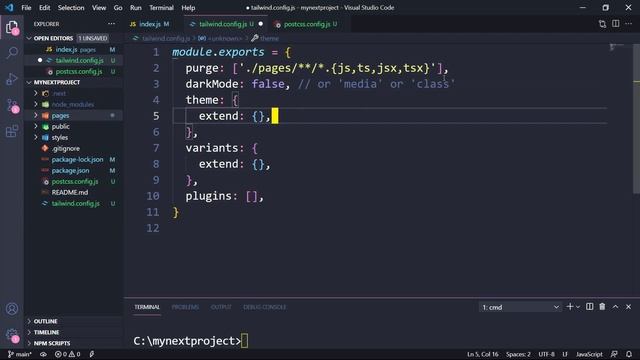
Task: Open the terminal selector dropdown '1: cmd'
Action: pos(520,307)
